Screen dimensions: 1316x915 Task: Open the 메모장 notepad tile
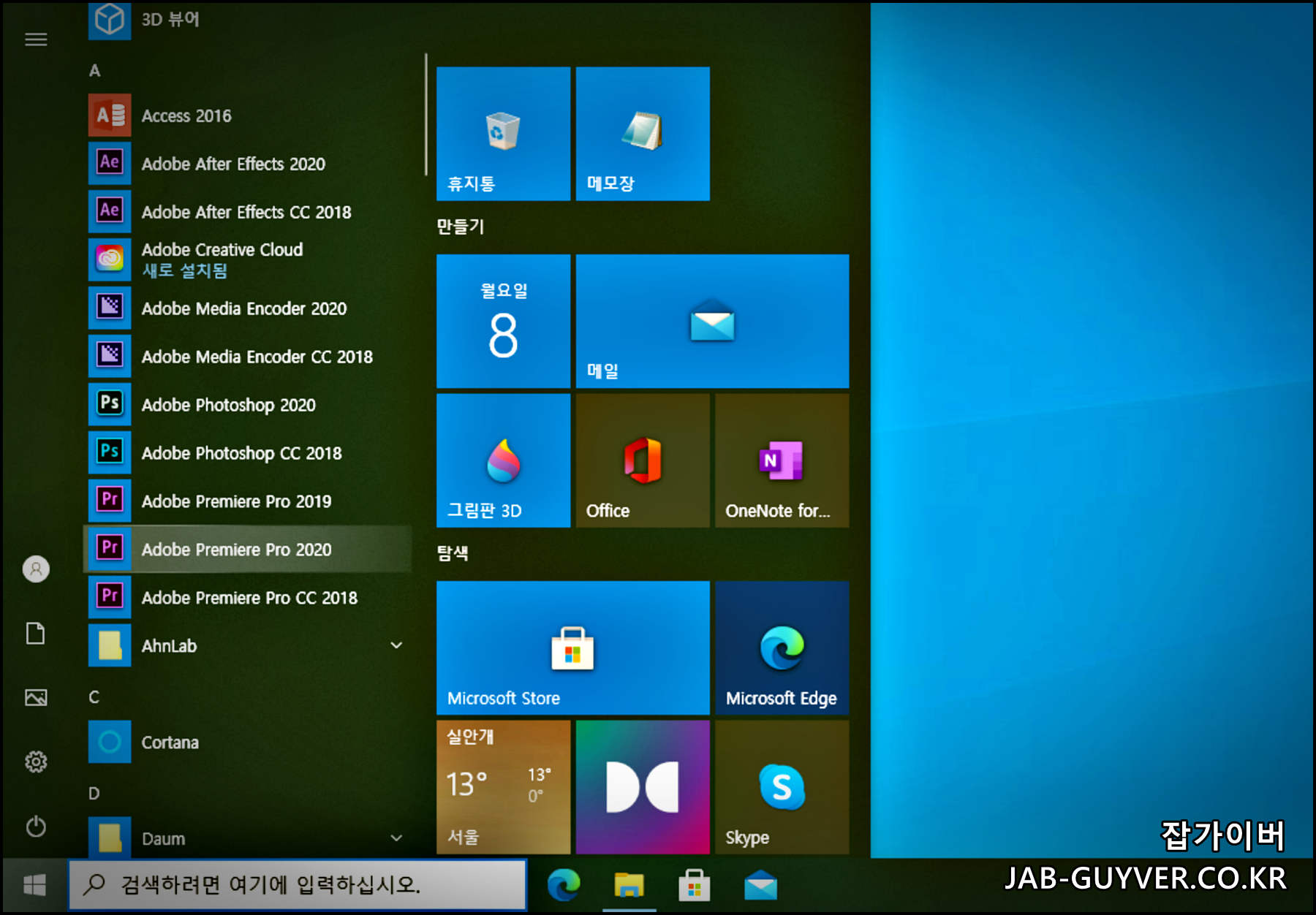pyautogui.click(x=643, y=134)
